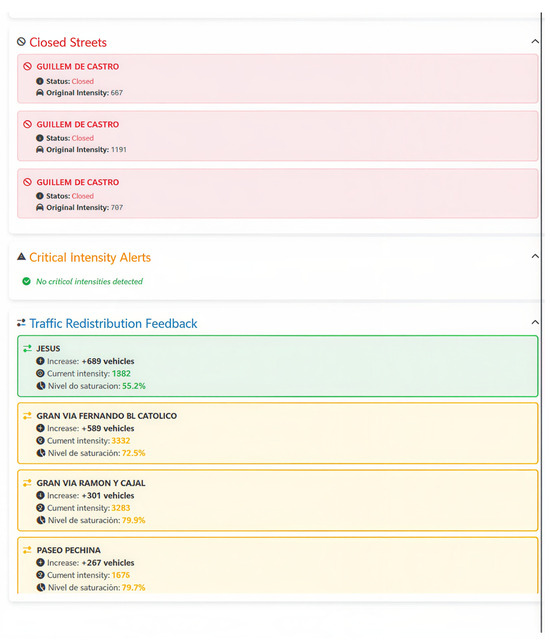Screen dimensions: 550x643
Task: Click the green exchange icon on JESUS card
Action: click(27, 349)
